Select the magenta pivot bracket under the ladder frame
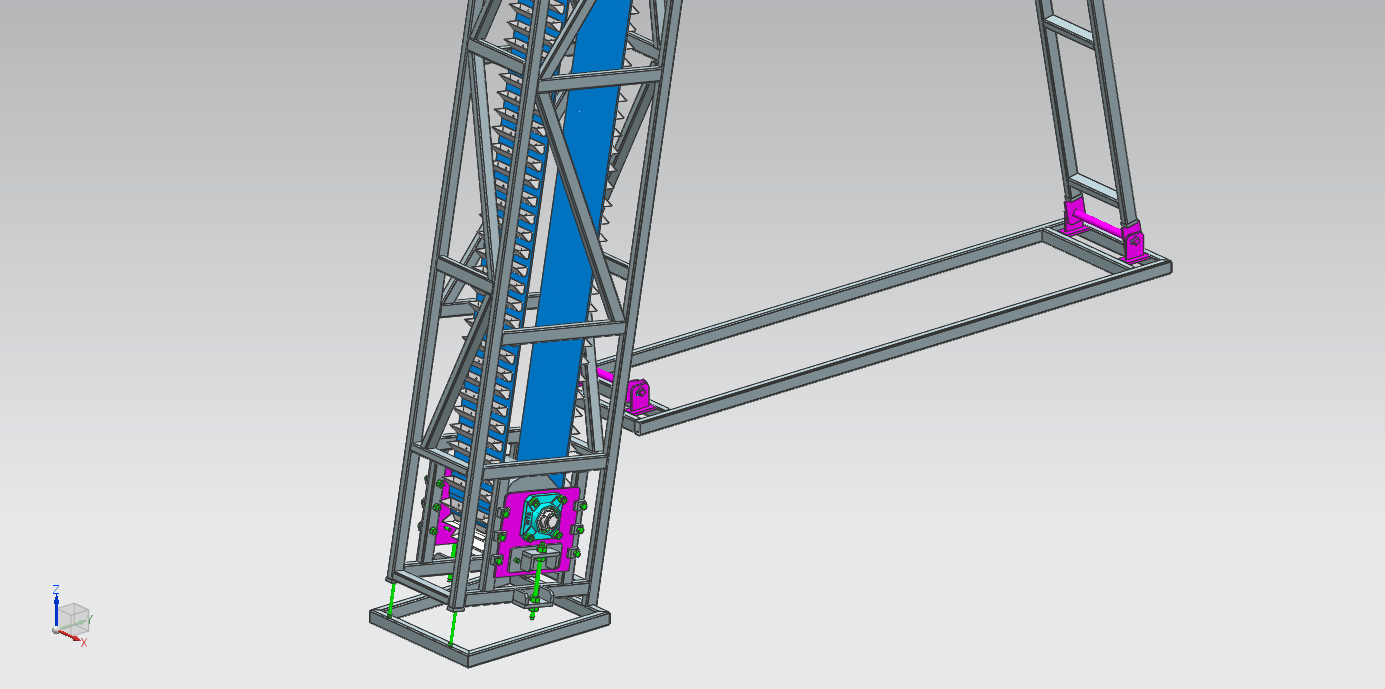The height and width of the screenshot is (689, 1385). pos(1135,243)
